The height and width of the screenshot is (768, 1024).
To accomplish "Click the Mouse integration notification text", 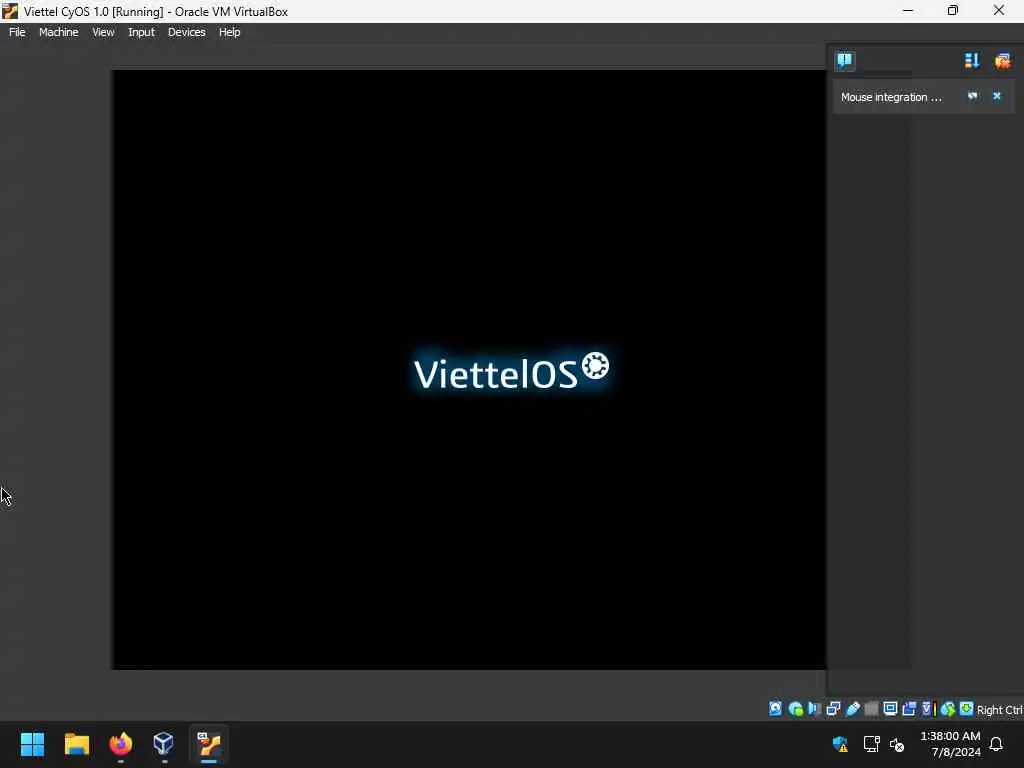I will [x=891, y=97].
